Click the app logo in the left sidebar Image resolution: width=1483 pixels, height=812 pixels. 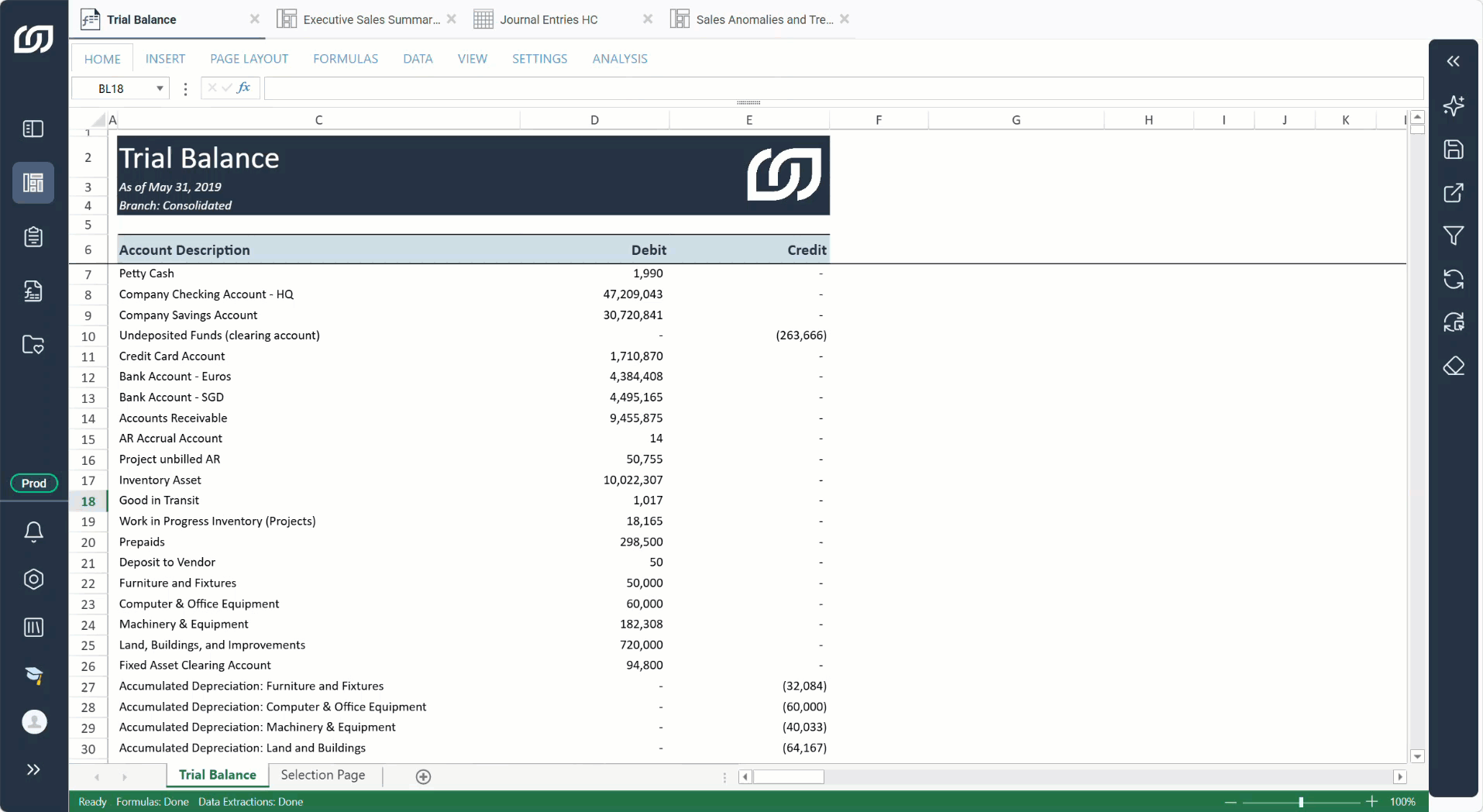pos(33,39)
